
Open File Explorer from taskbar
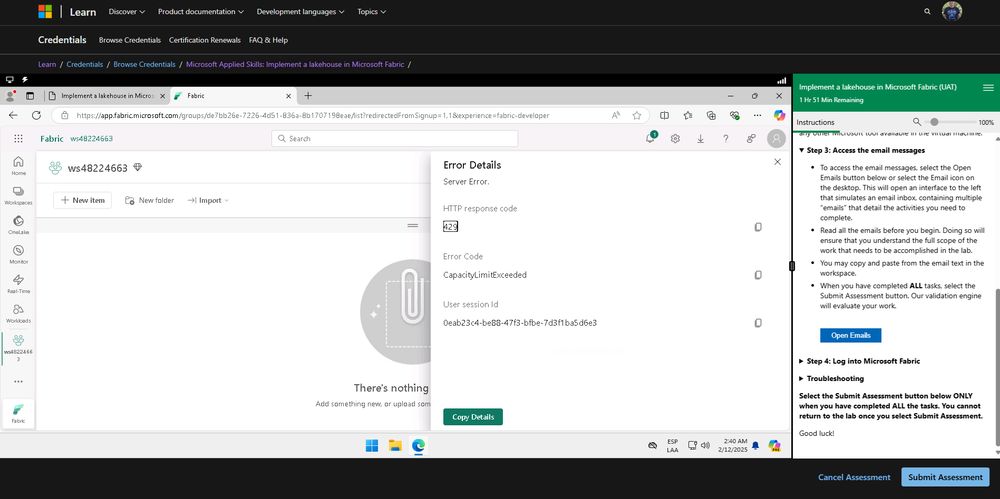(x=395, y=445)
